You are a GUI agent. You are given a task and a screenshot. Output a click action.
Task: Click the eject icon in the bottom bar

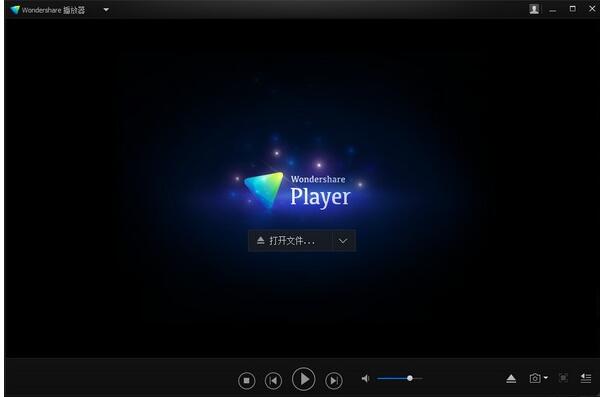point(511,379)
